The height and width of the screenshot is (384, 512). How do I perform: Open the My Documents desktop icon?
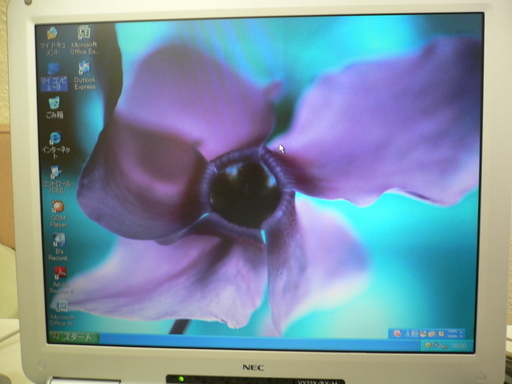(53, 41)
